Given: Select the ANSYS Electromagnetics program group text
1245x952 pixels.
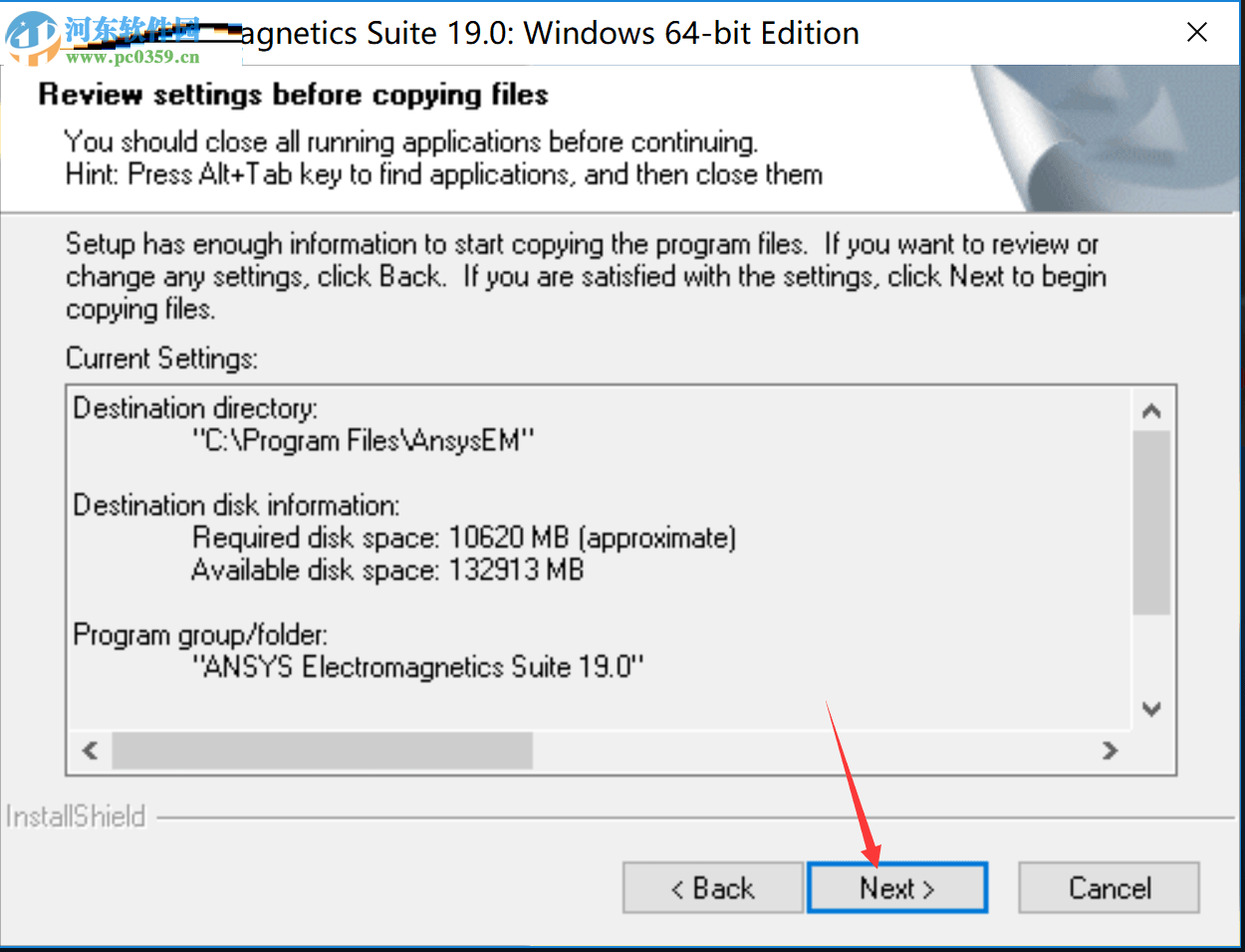Looking at the screenshot, I should tap(418, 667).
